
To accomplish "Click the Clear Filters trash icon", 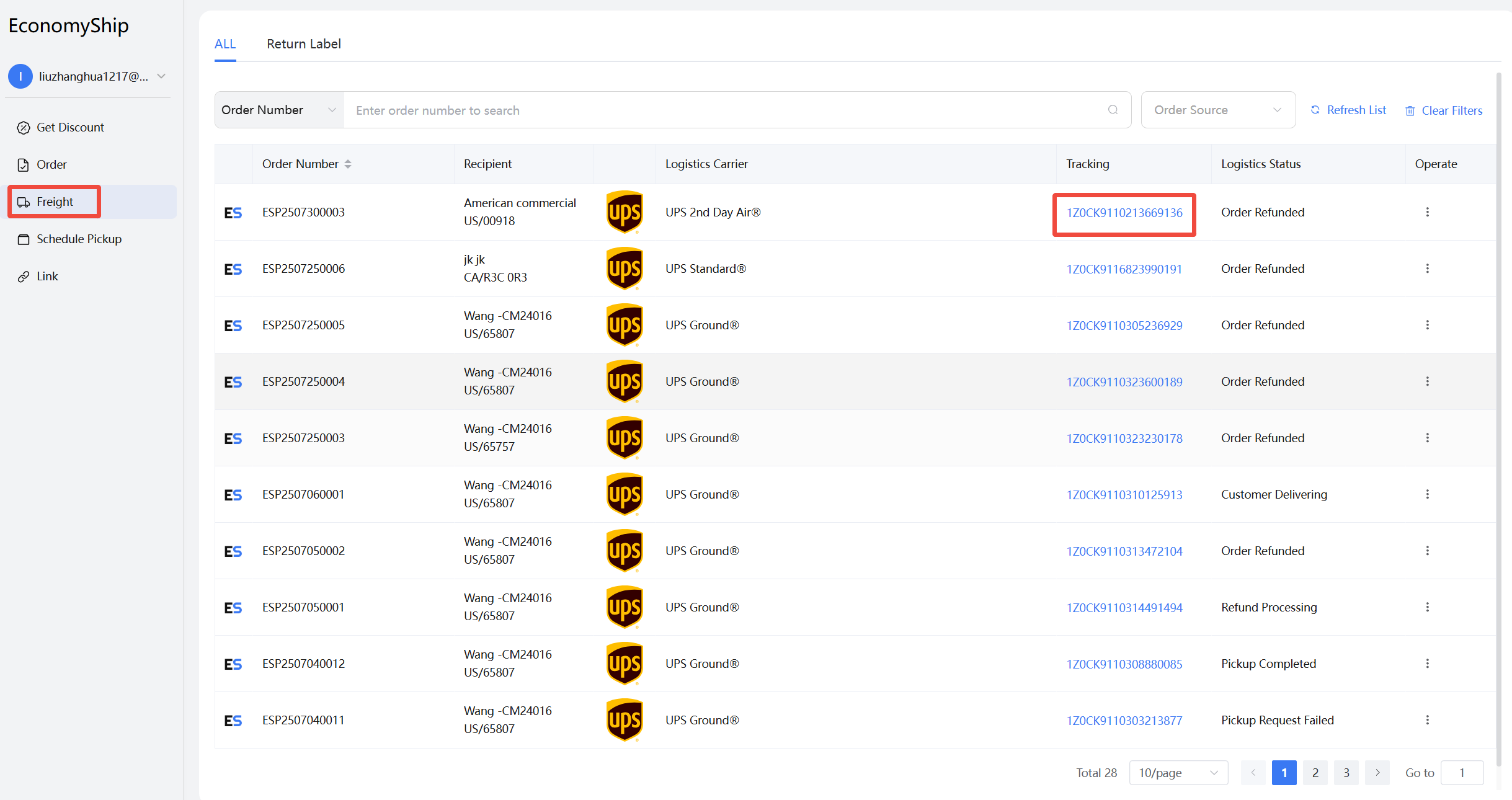I will [x=1410, y=111].
